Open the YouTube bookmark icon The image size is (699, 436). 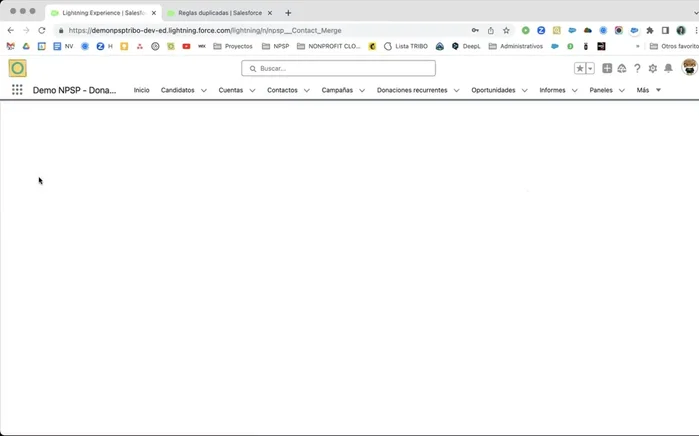coord(186,46)
